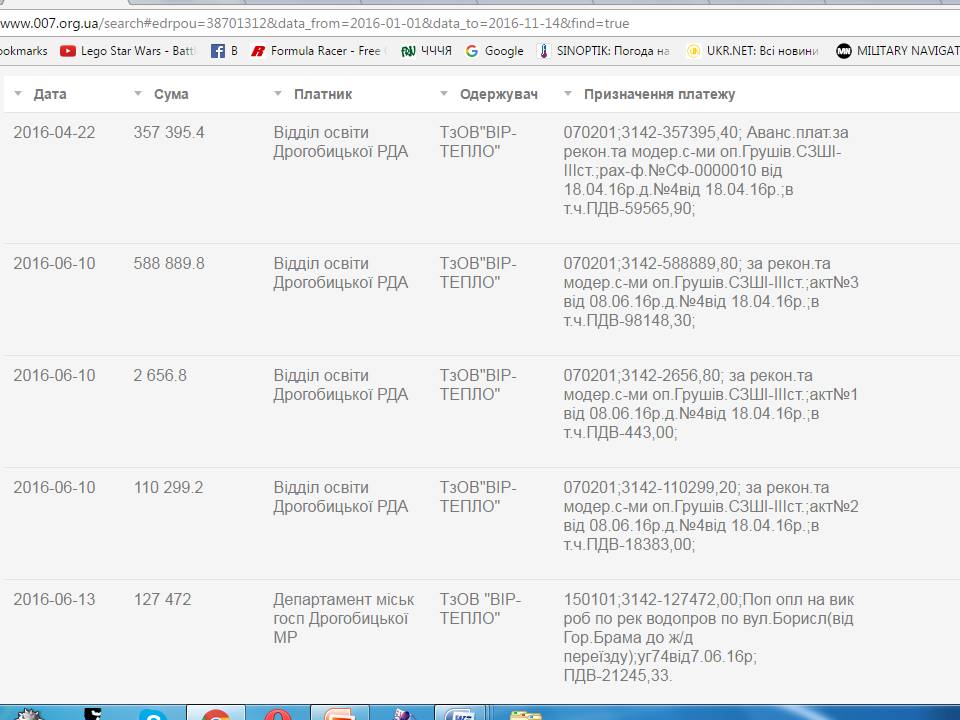Open the MILITARY NAVIGATOR bookmark link
960x720 pixels.
[900, 51]
